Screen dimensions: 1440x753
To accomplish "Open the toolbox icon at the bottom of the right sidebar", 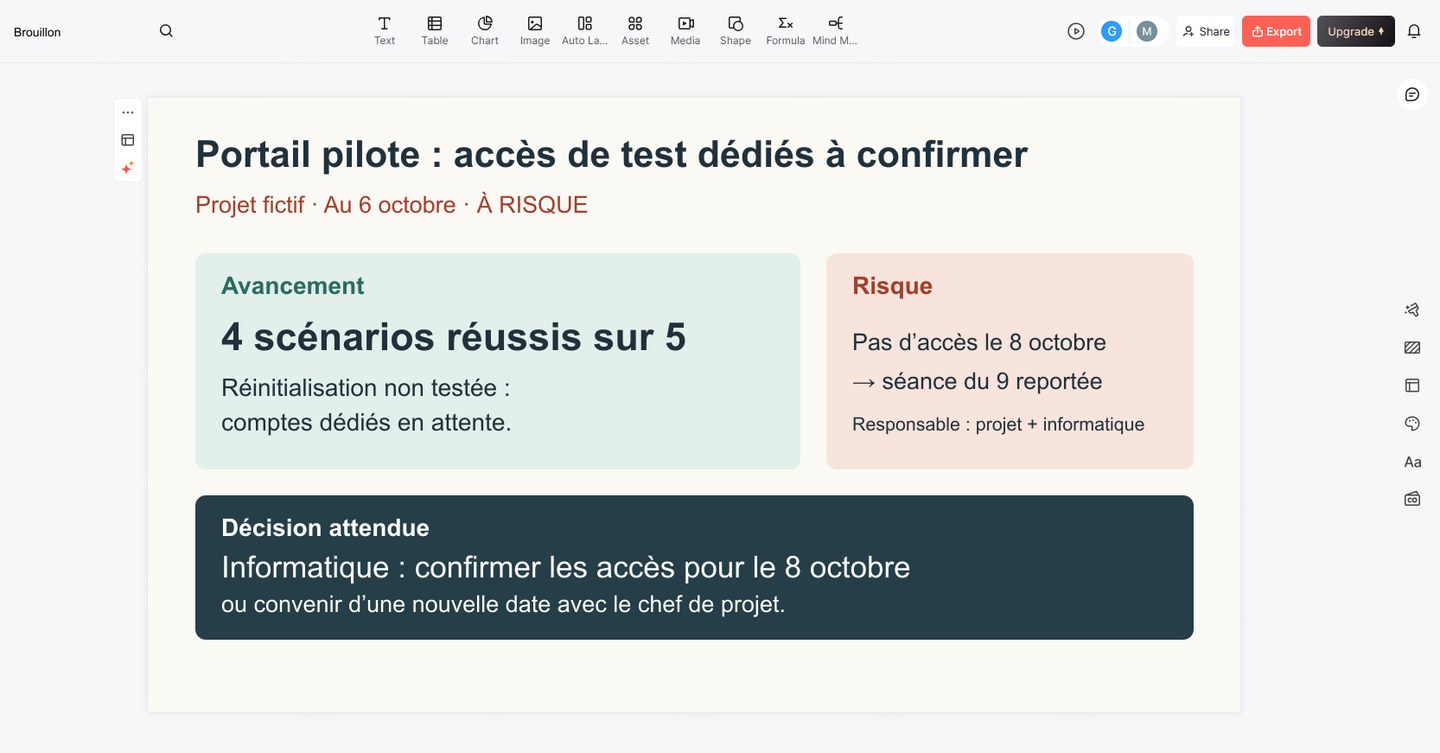I will click(1412, 499).
